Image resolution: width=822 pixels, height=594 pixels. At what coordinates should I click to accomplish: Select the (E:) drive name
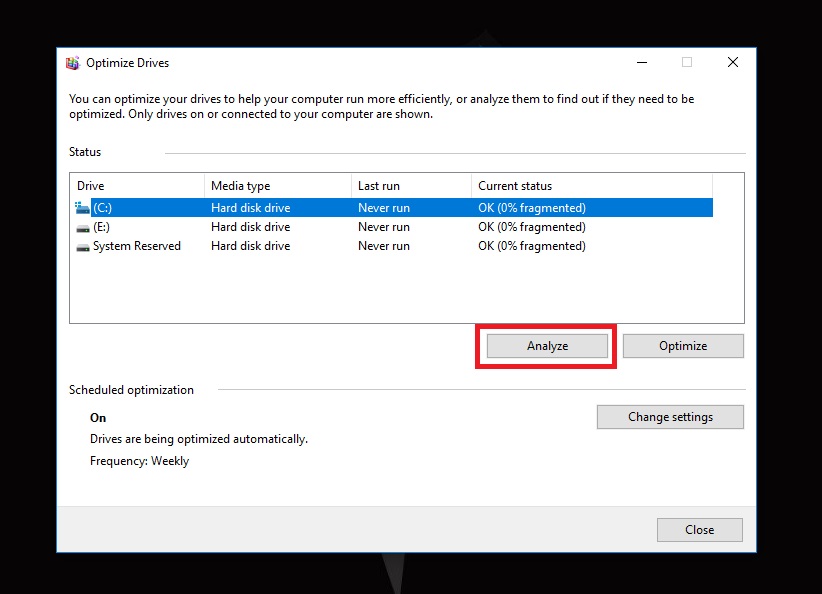click(101, 227)
